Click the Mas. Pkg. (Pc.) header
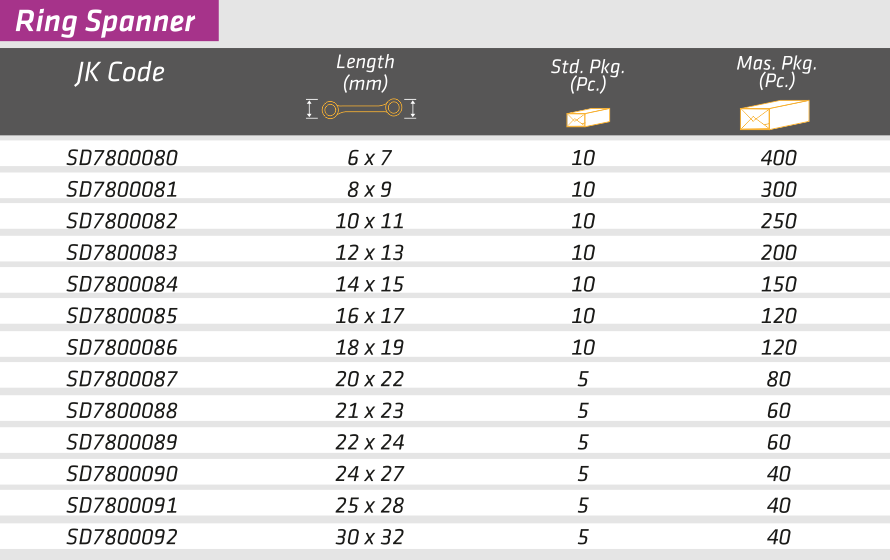 (777, 72)
